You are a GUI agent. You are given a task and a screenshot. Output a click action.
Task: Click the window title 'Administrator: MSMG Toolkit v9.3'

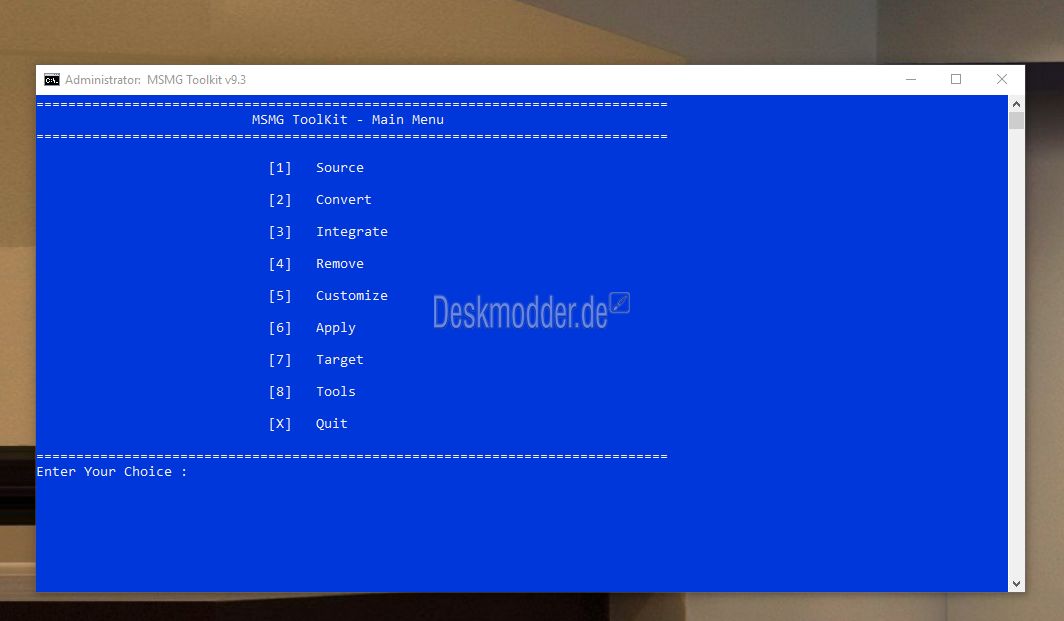pyautogui.click(x=155, y=80)
